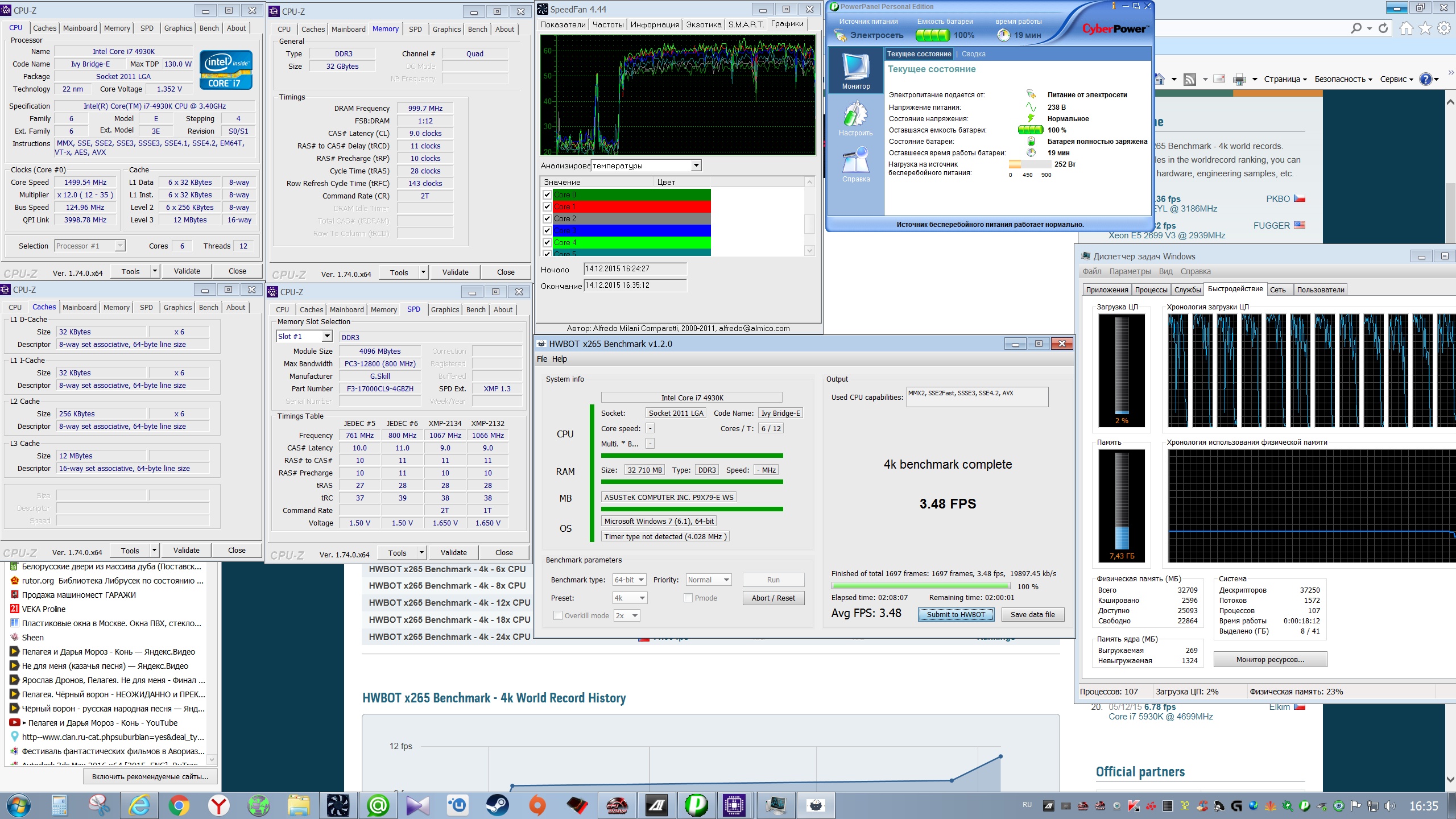The height and width of the screenshot is (819, 1456).
Task: Open Processor #1 selection dropdown in CPU-Z
Action: (x=90, y=246)
